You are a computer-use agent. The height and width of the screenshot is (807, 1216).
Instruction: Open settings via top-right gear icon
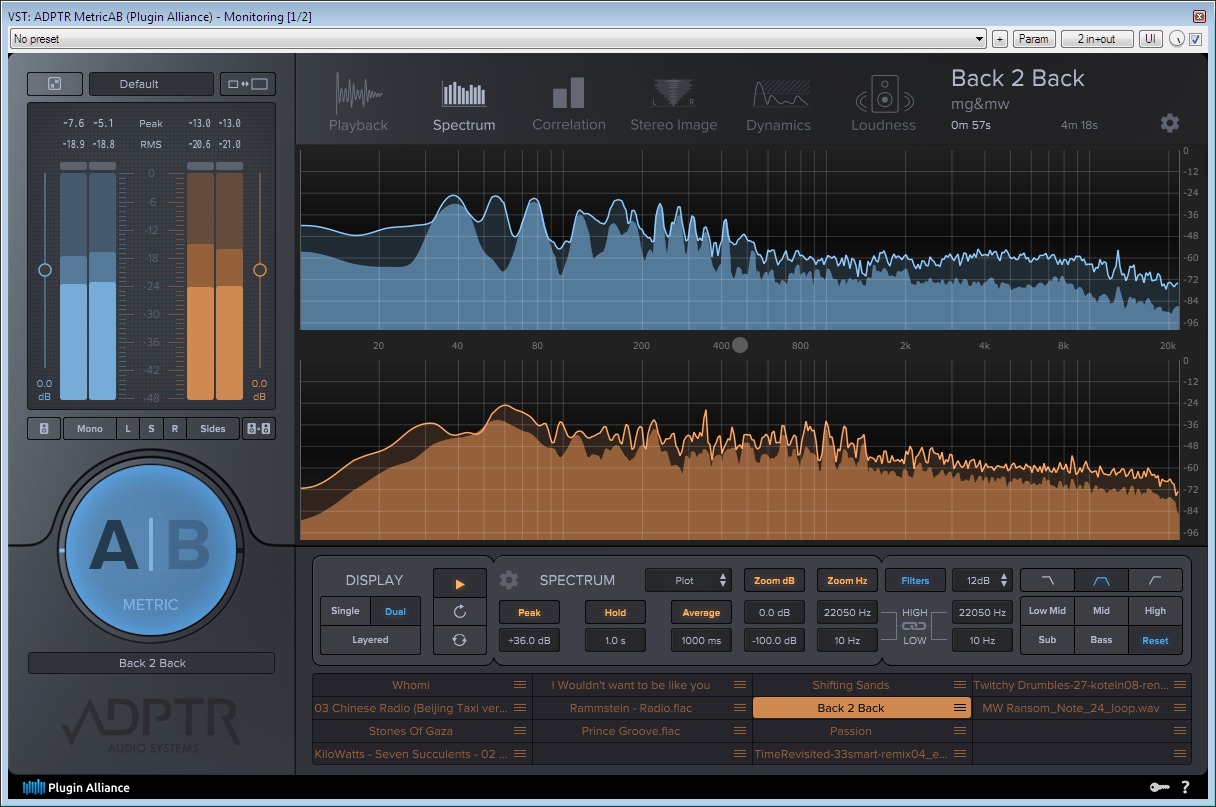point(1169,123)
